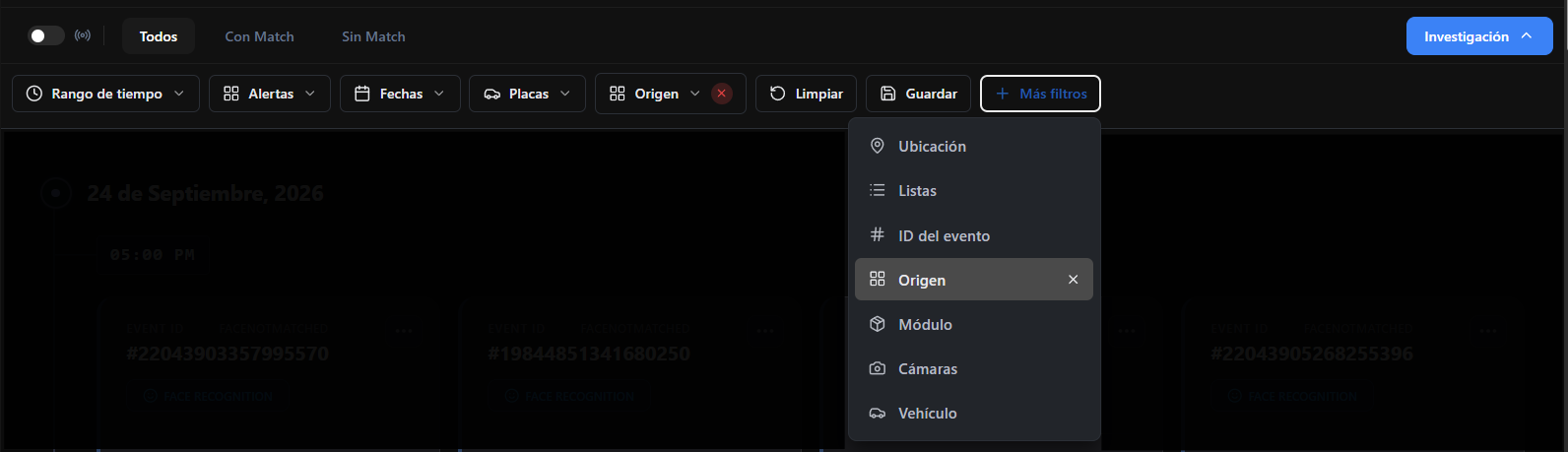The image size is (1568, 452).
Task: Select Cámaras from filter menu
Action: click(974, 368)
